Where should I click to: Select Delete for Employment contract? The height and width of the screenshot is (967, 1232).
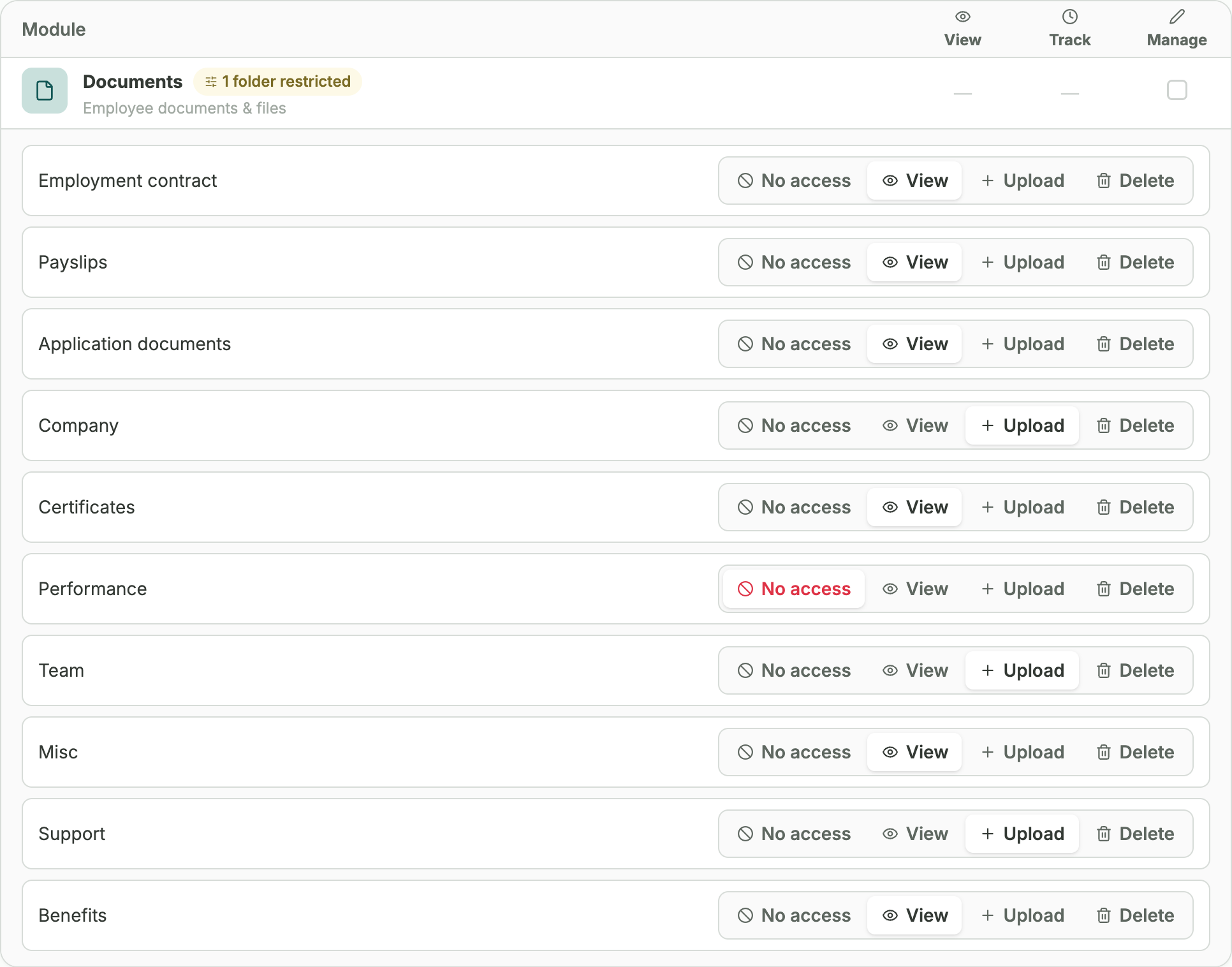click(1135, 181)
